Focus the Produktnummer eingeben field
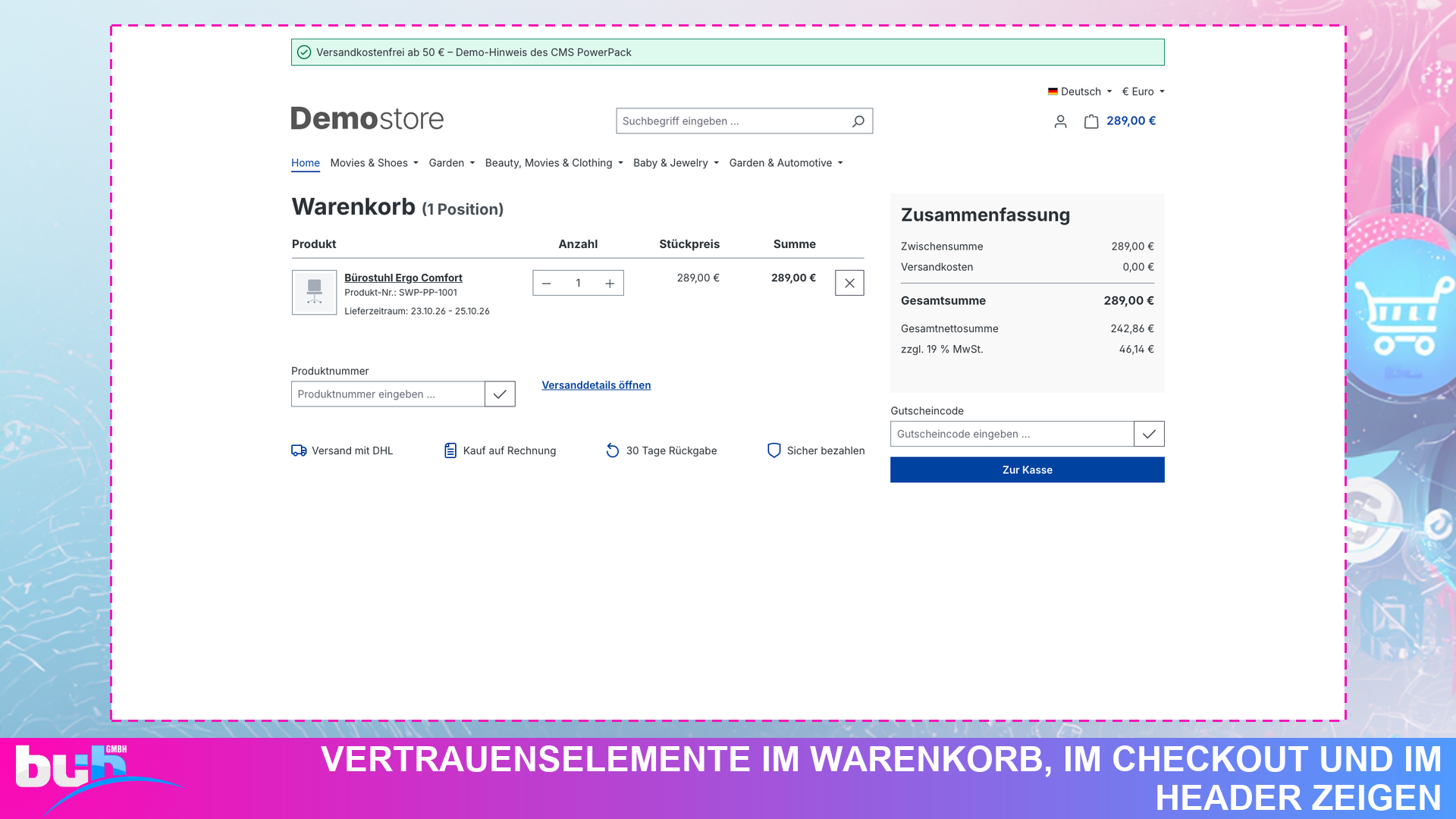 click(388, 394)
